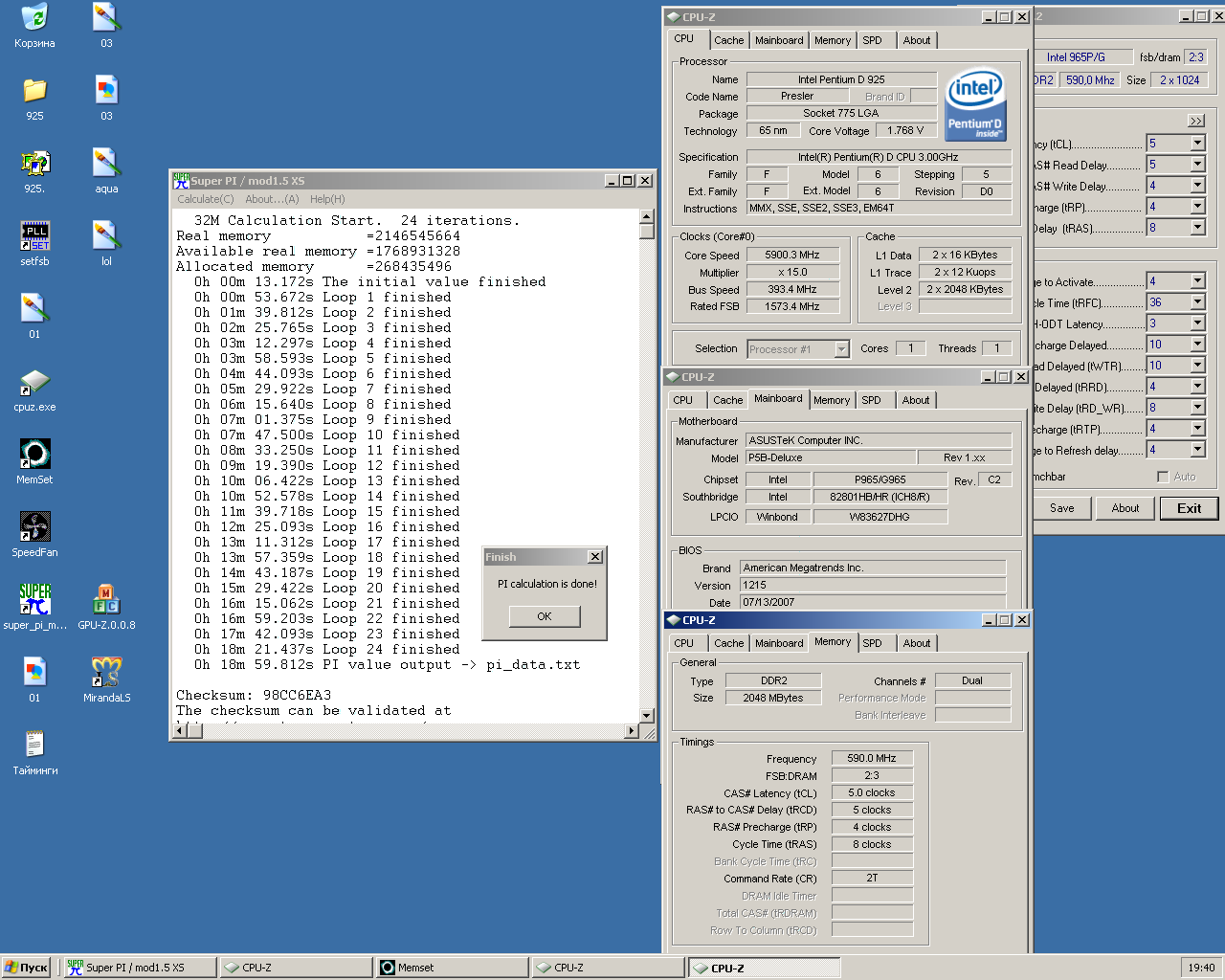This screenshot has width=1225, height=980.
Task: Switch to Cache tab in top CPU-Z window
Action: coord(728,40)
